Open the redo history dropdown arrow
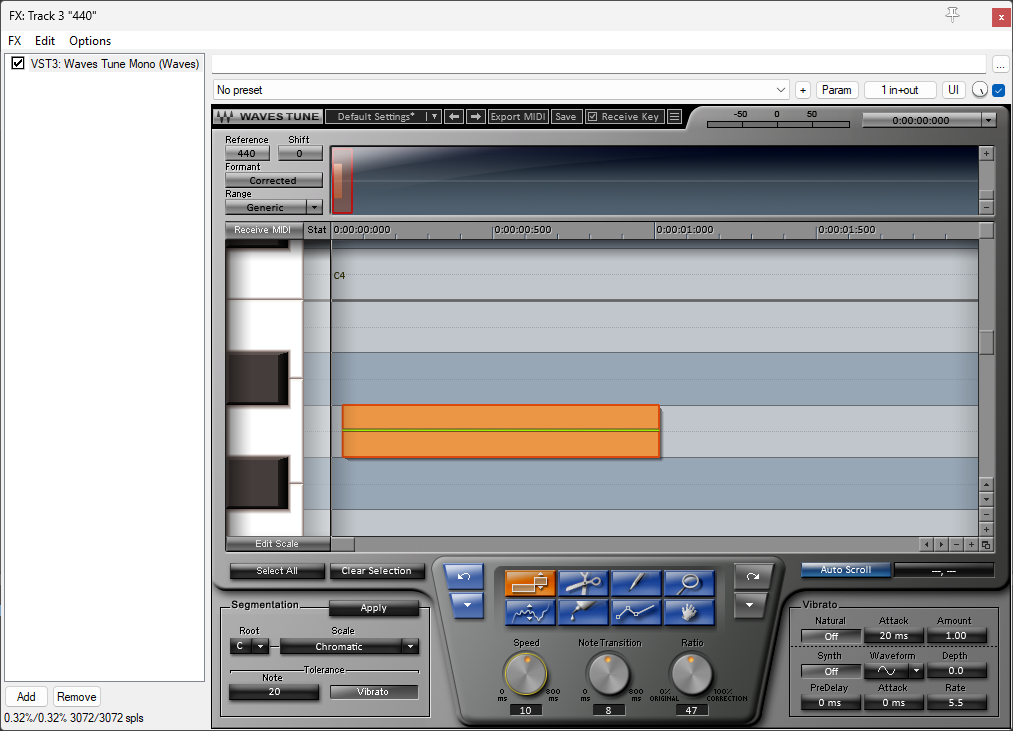1013x731 pixels. [x=749, y=605]
